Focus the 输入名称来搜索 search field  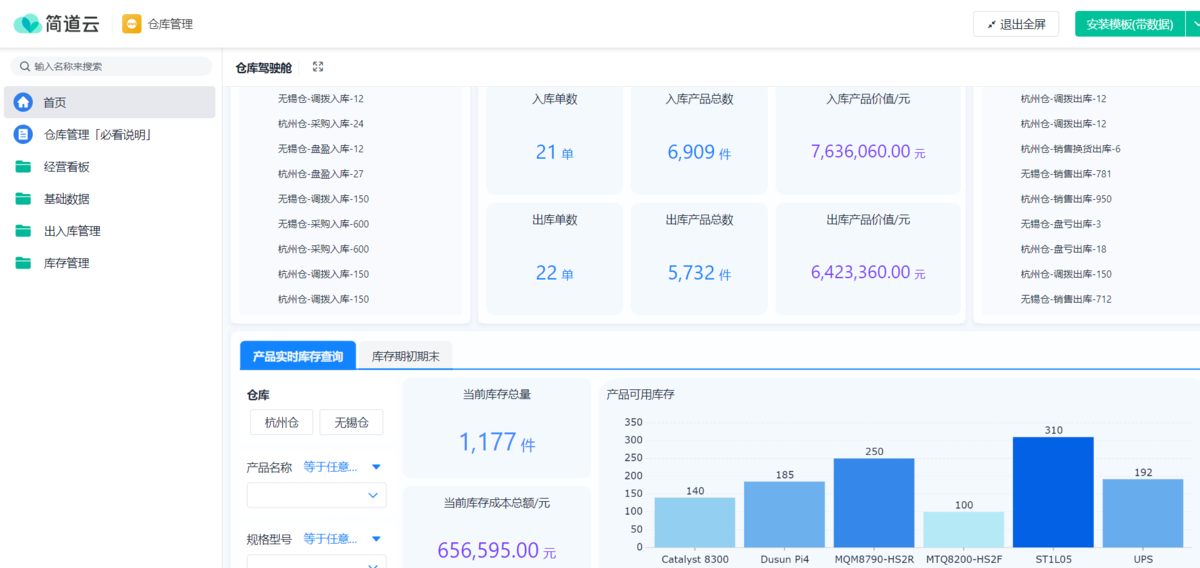(112, 66)
